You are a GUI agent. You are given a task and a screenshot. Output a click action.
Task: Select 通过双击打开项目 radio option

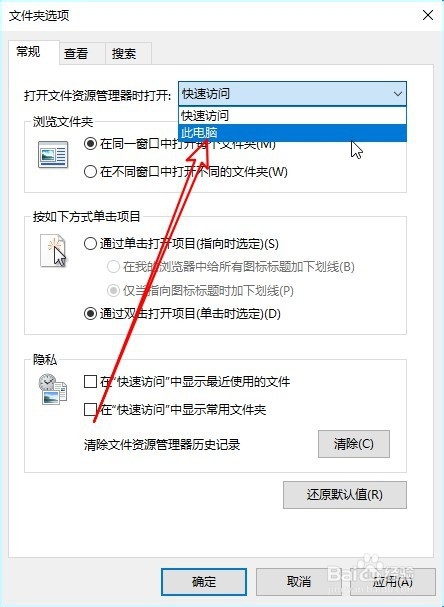click(x=90, y=313)
